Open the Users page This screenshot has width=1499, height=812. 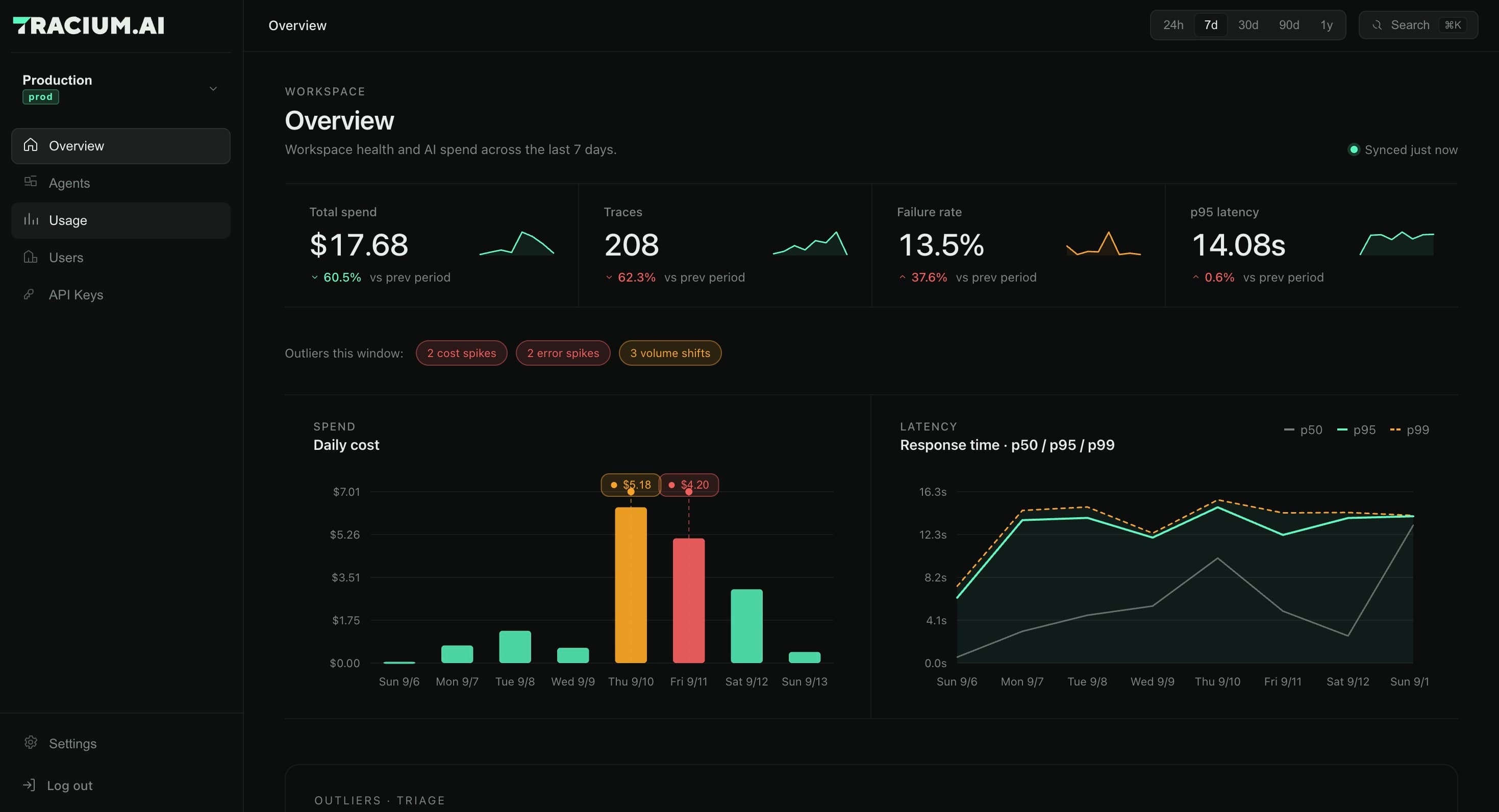pos(120,257)
